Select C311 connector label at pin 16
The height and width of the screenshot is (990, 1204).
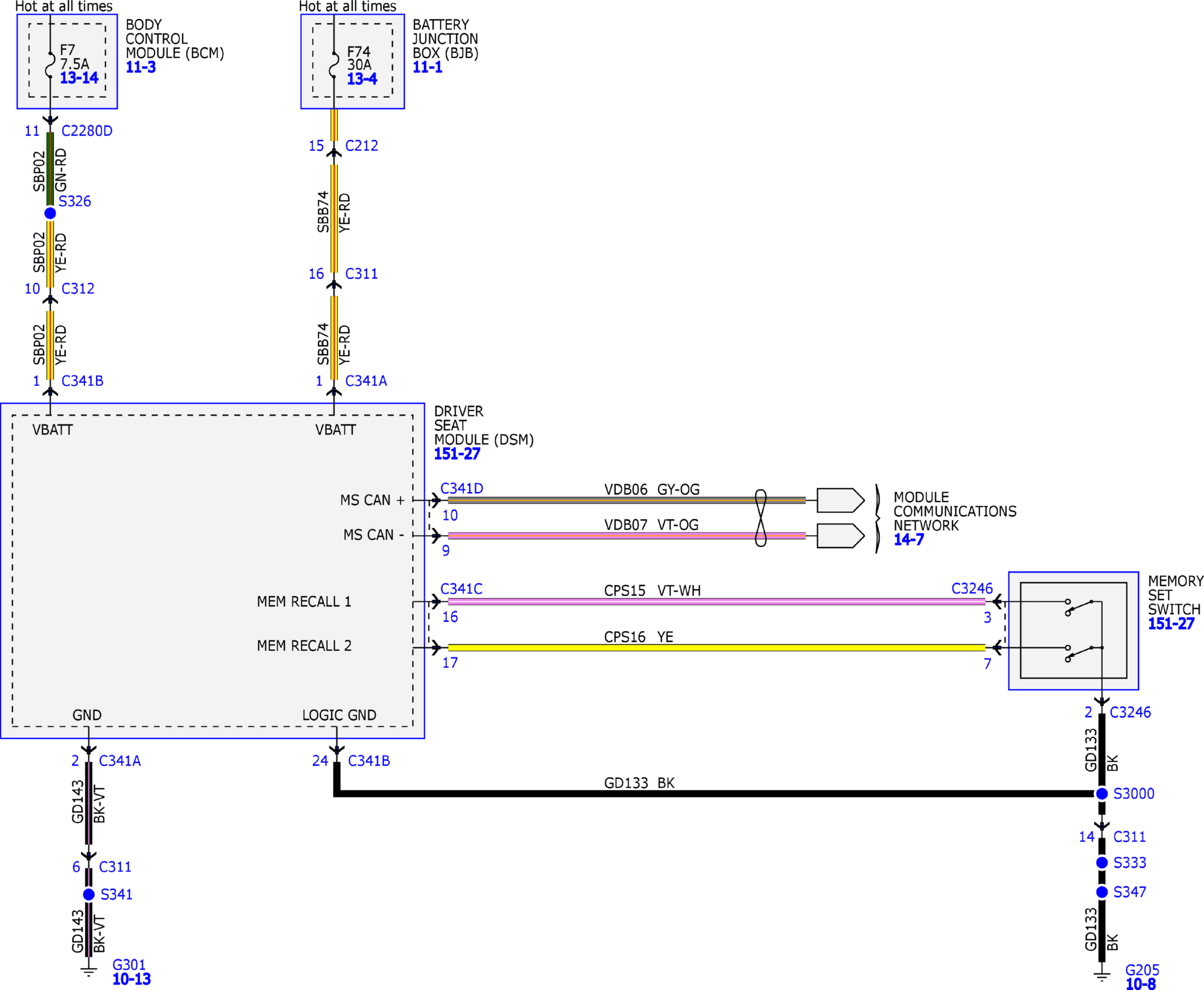pos(362,273)
